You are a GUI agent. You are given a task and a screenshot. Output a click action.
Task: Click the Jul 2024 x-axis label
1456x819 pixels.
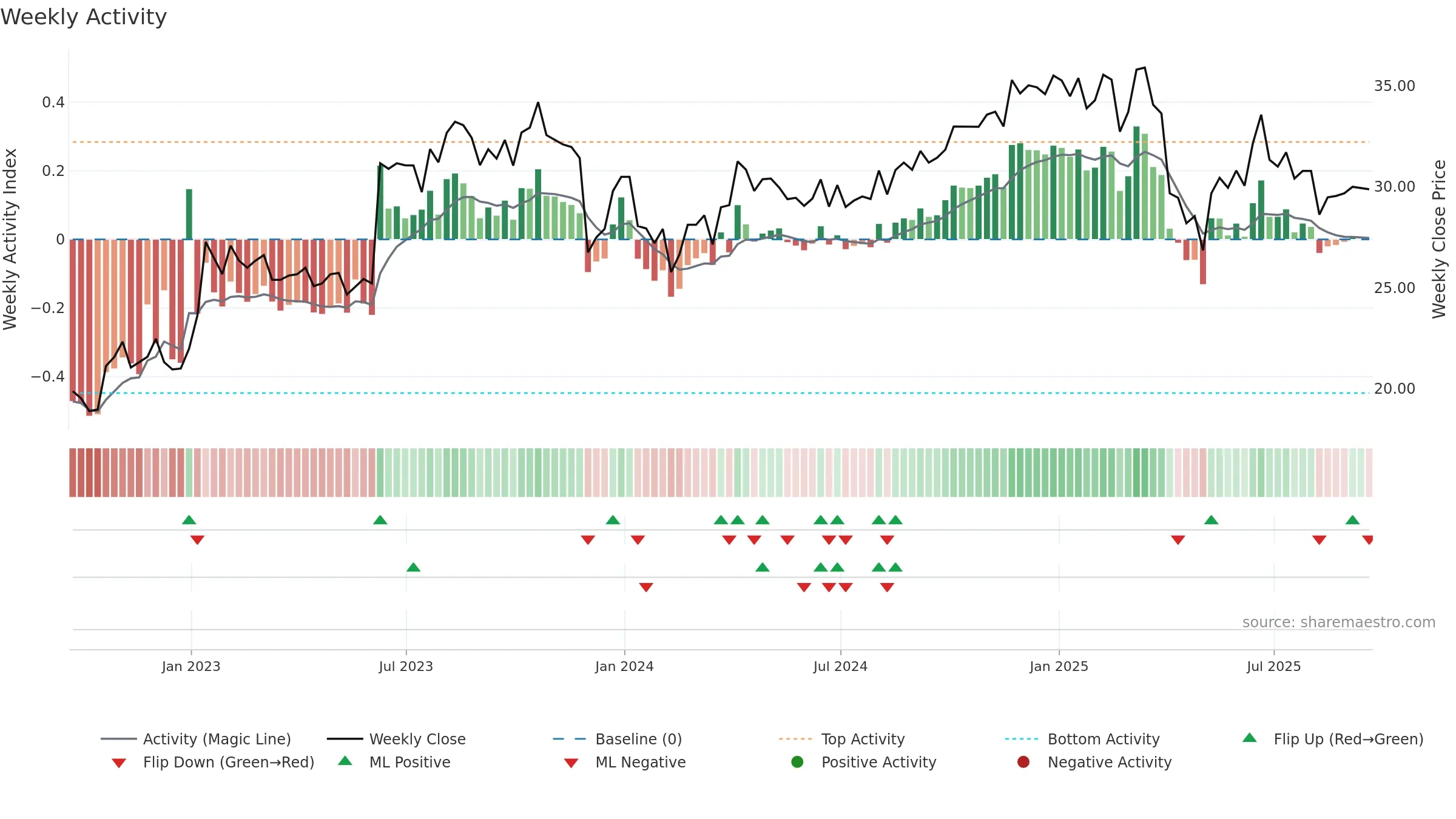click(840, 667)
